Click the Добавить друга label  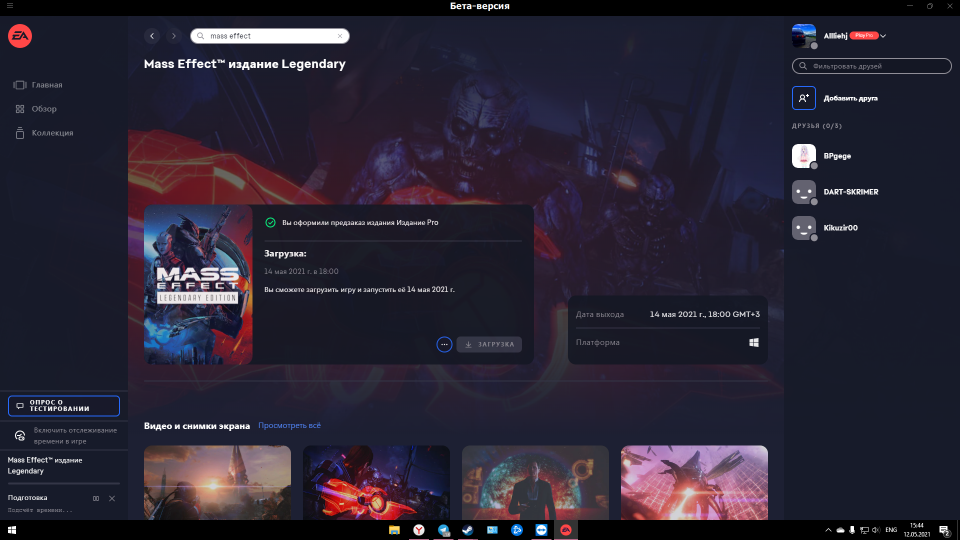pyautogui.click(x=850, y=98)
